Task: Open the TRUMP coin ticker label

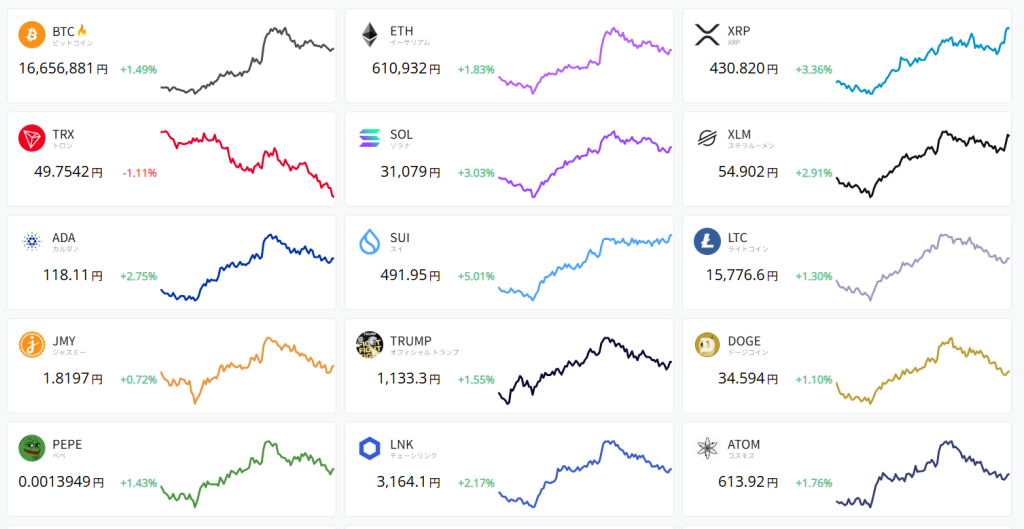Action: (x=411, y=341)
